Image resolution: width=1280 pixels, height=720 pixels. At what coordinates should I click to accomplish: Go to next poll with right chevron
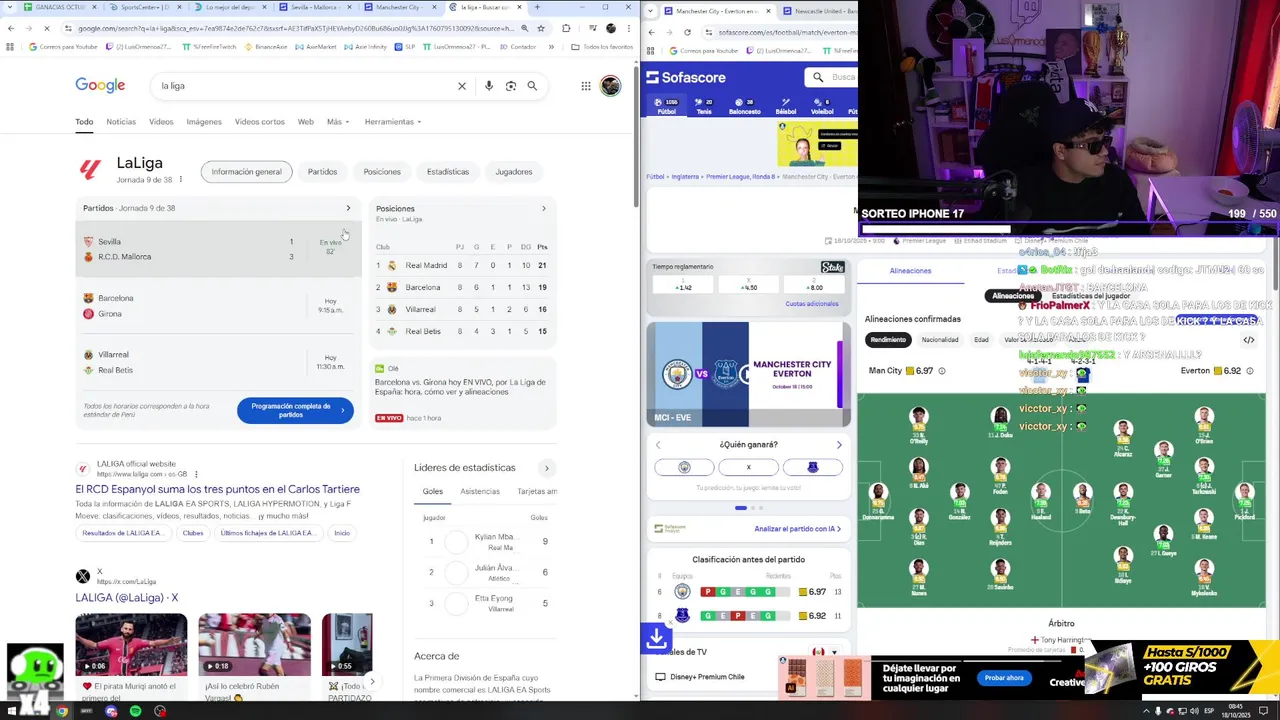(839, 445)
